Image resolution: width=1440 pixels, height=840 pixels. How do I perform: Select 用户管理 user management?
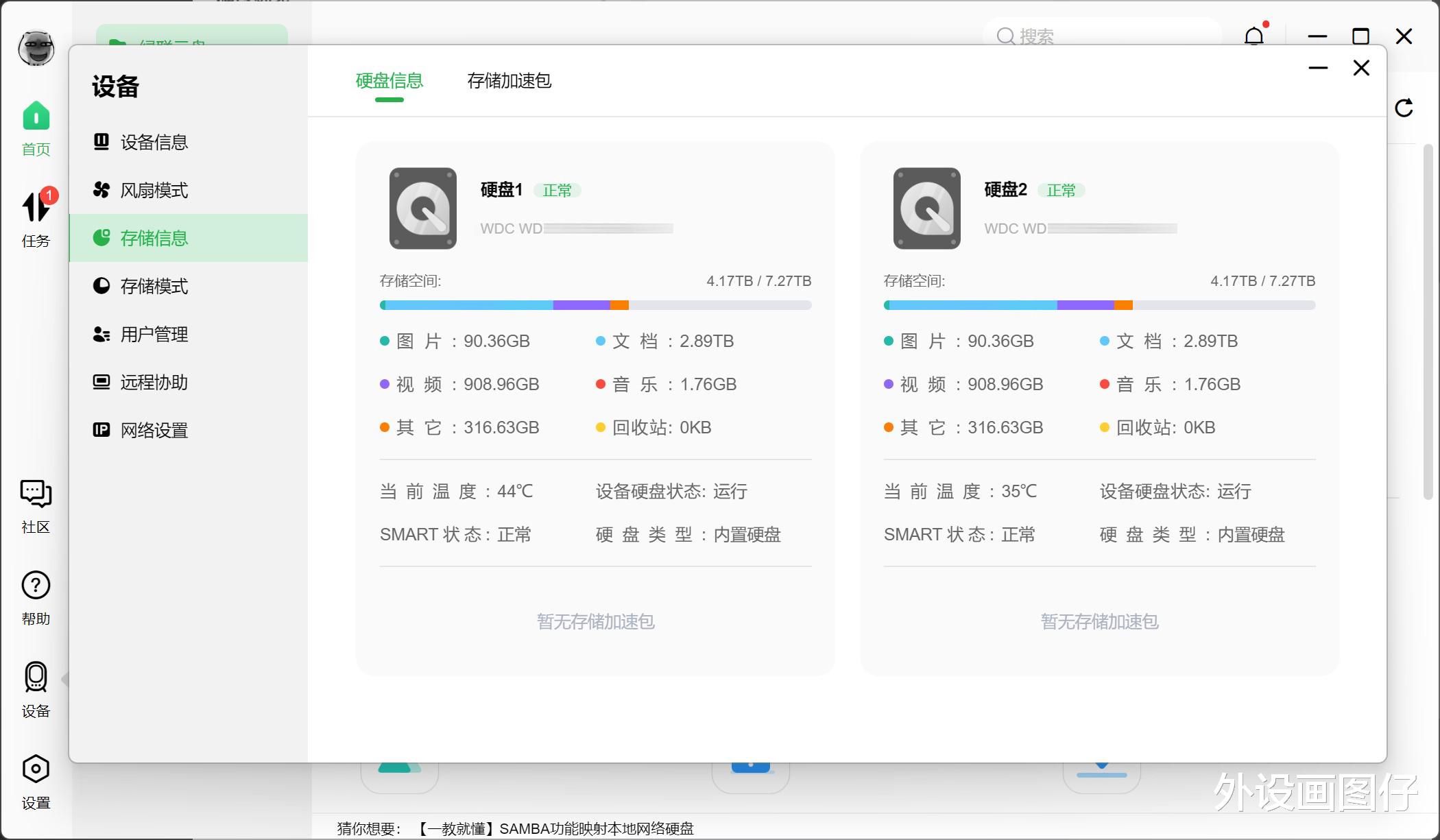(x=154, y=335)
